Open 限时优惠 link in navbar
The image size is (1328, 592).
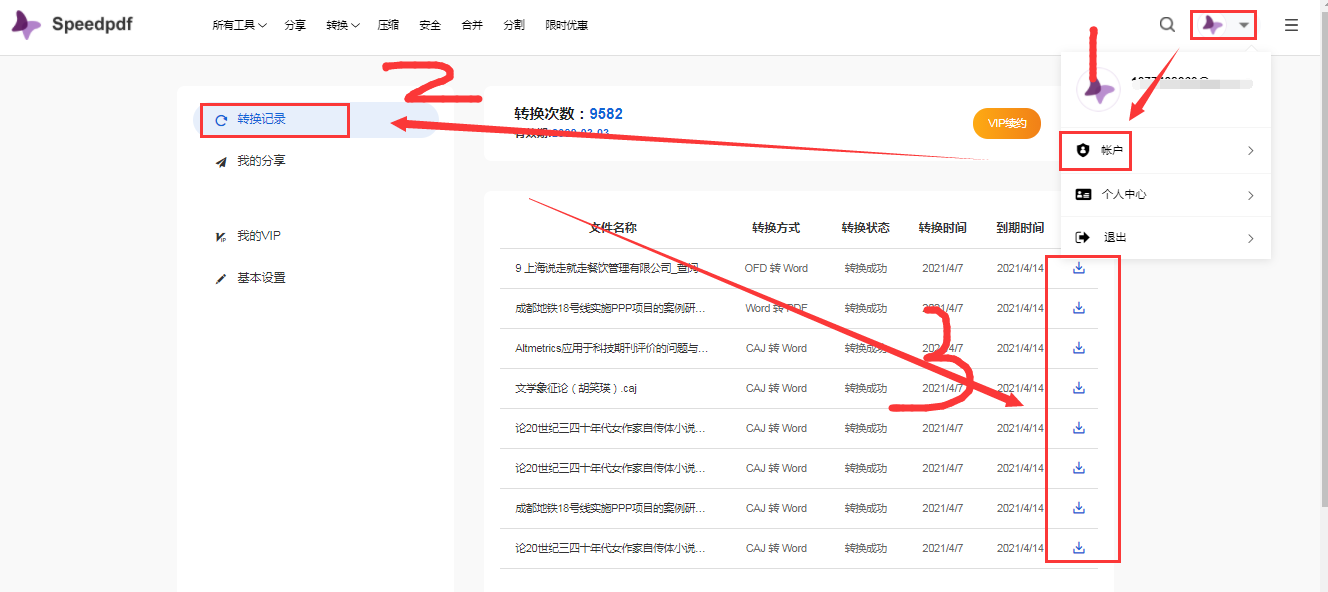tap(567, 25)
